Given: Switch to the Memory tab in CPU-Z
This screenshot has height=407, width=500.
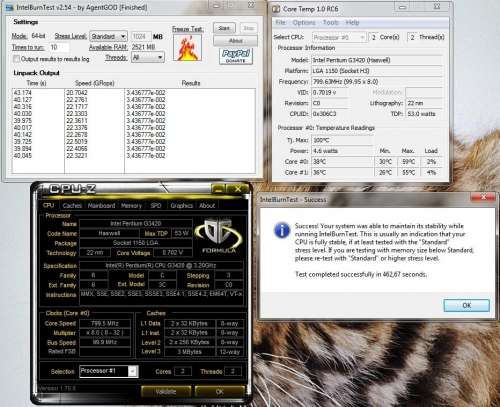Looking at the screenshot, I should (x=131, y=206).
